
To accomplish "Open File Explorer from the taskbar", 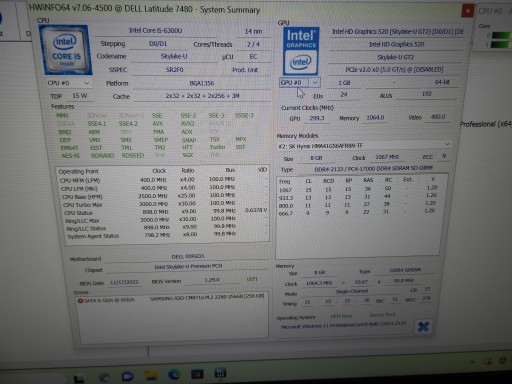I will coord(151,376).
